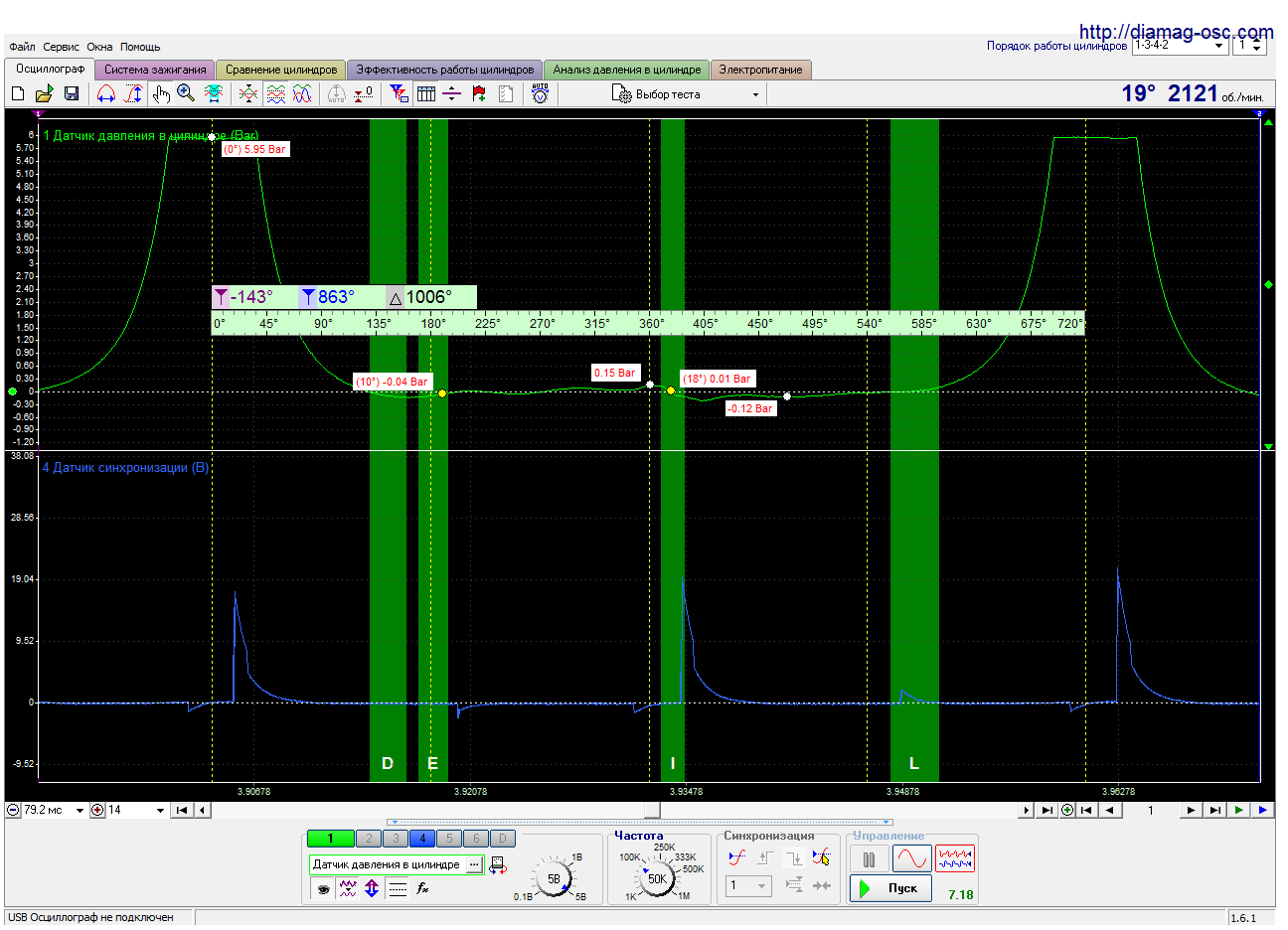Viewport: 1288px width, 930px height.
Task: Click the table grid toolbar icon
Action: coord(426,93)
